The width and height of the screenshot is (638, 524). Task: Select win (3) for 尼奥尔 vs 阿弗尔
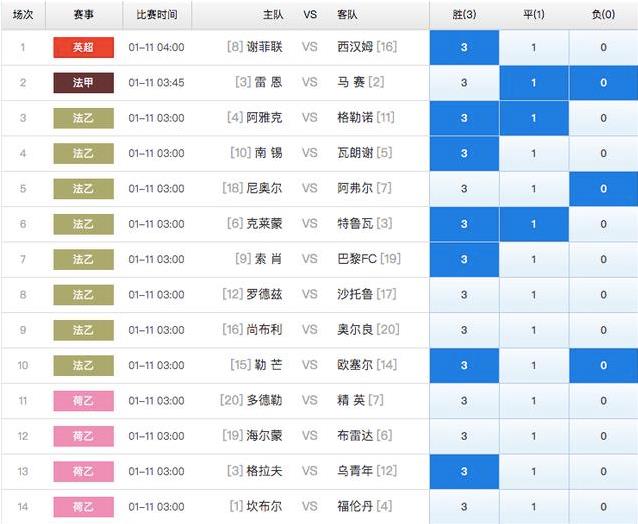coord(464,189)
